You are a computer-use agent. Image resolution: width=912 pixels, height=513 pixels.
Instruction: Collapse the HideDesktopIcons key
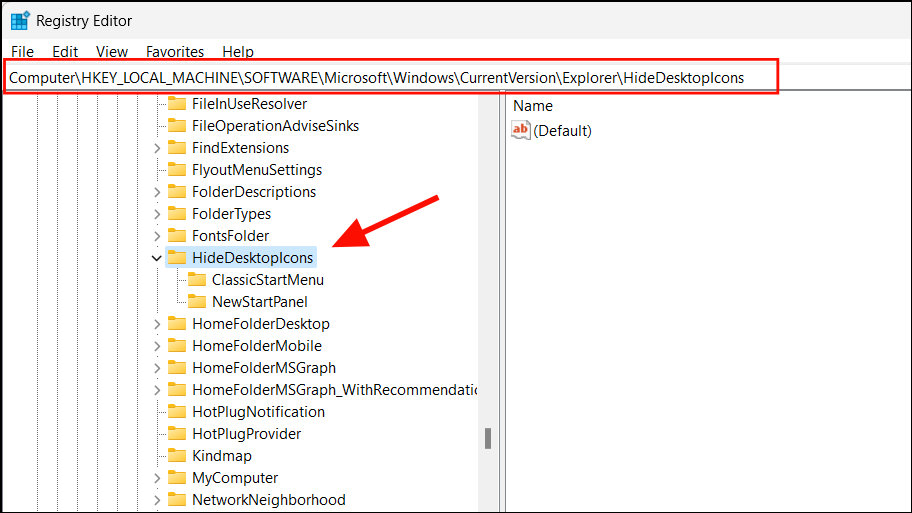point(156,258)
